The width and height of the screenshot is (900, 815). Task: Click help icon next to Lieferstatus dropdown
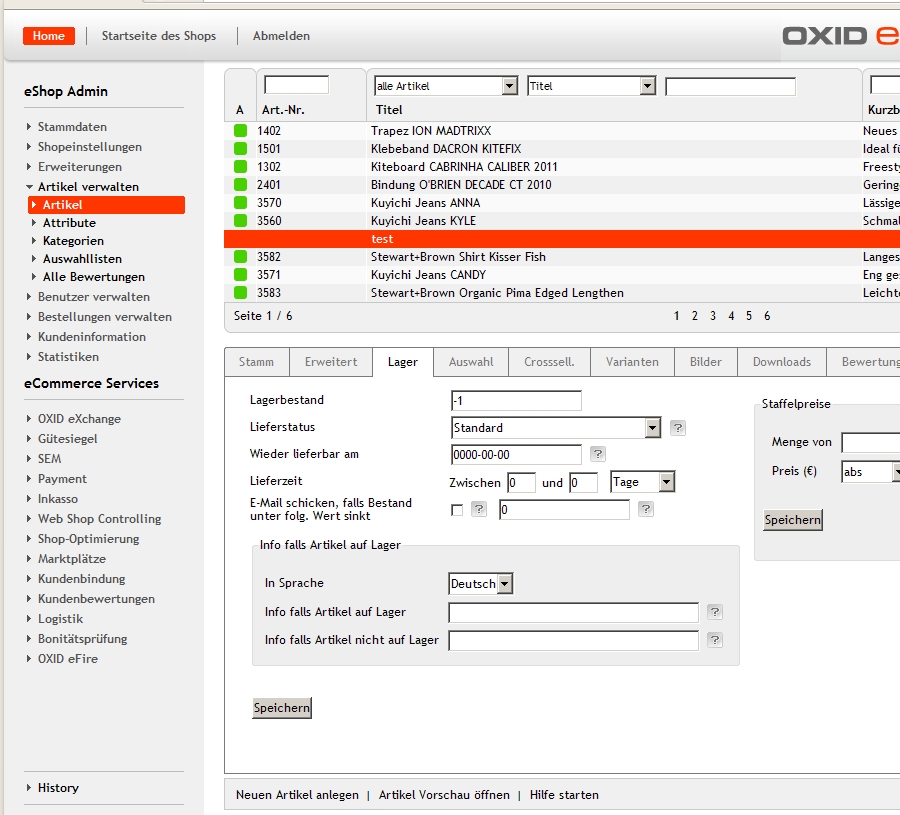678,428
